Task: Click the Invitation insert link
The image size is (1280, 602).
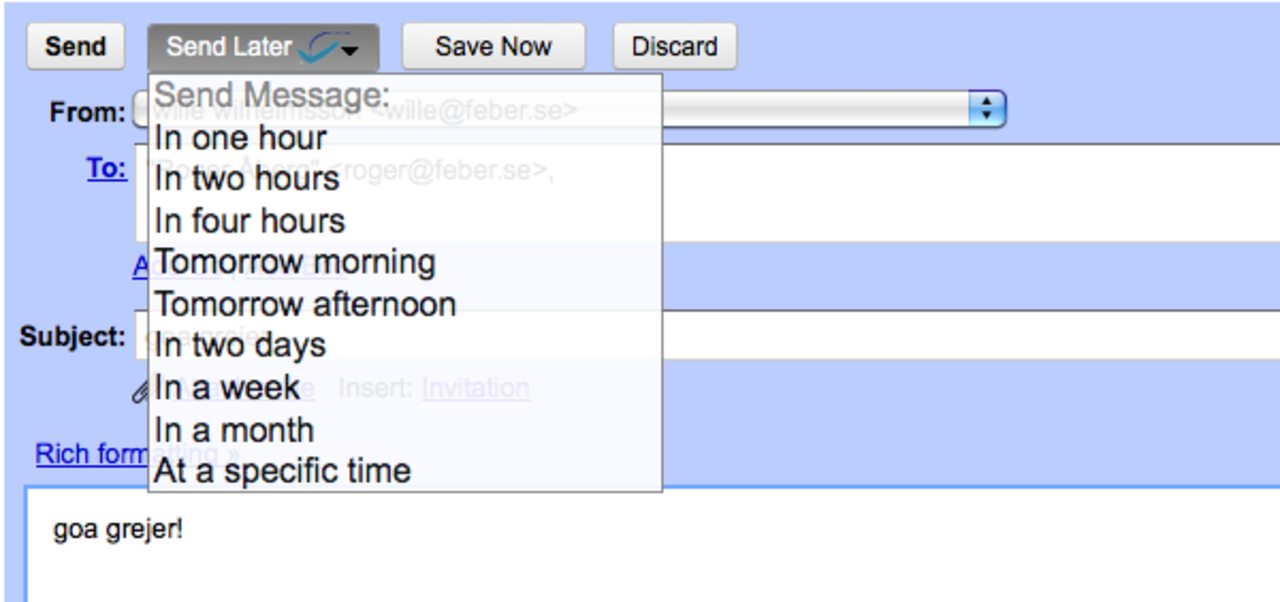Action: tap(475, 388)
